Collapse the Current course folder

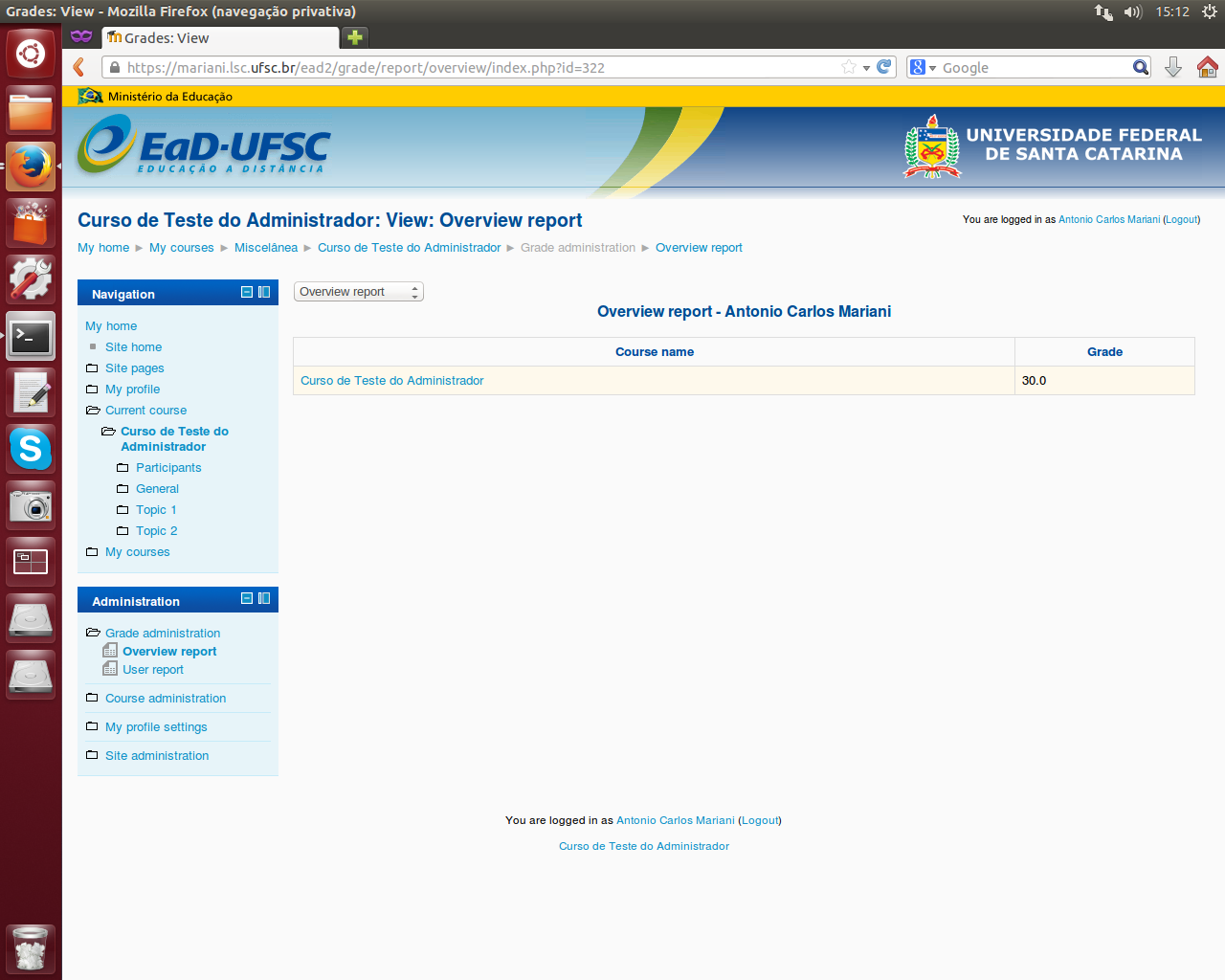coord(93,410)
